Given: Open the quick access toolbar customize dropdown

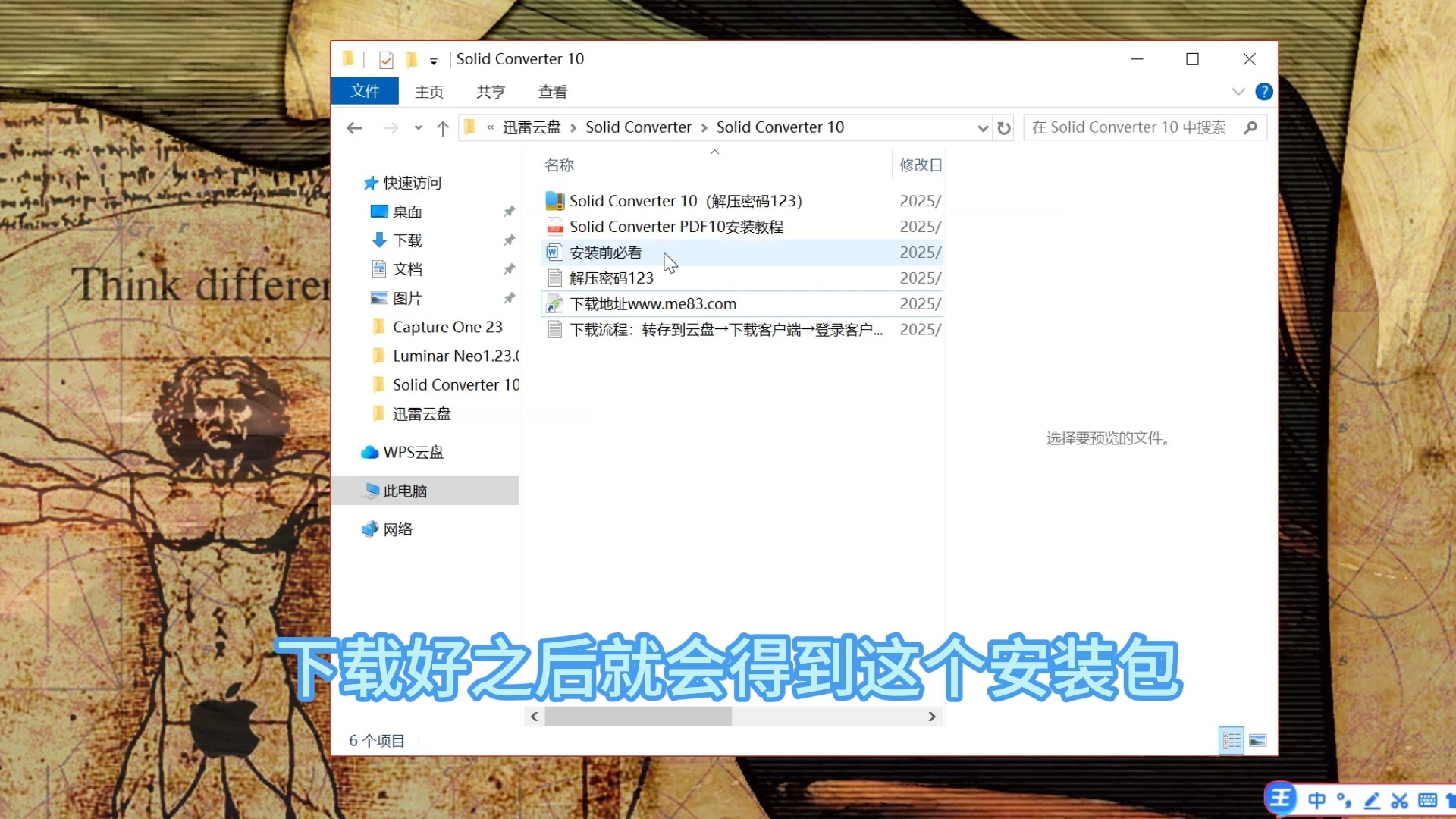Looking at the screenshot, I should 434,61.
